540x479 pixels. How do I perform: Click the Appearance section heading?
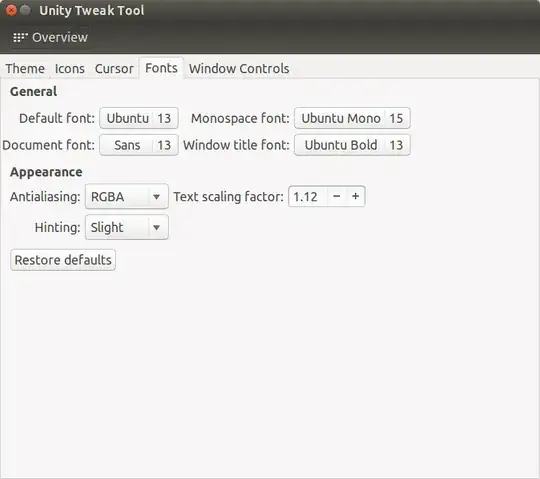(46, 172)
